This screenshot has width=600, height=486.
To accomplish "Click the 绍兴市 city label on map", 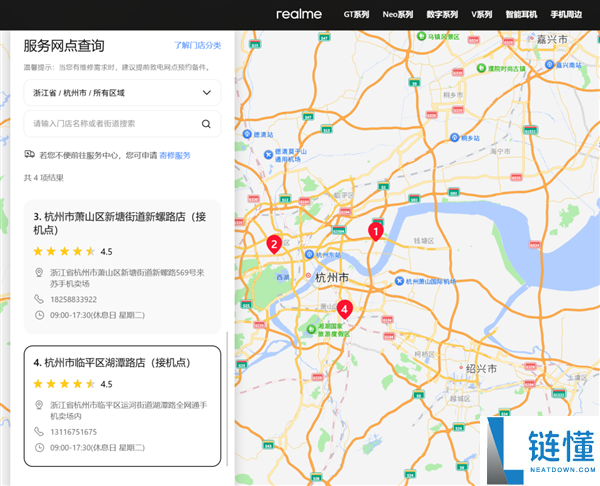I will [x=481, y=369].
